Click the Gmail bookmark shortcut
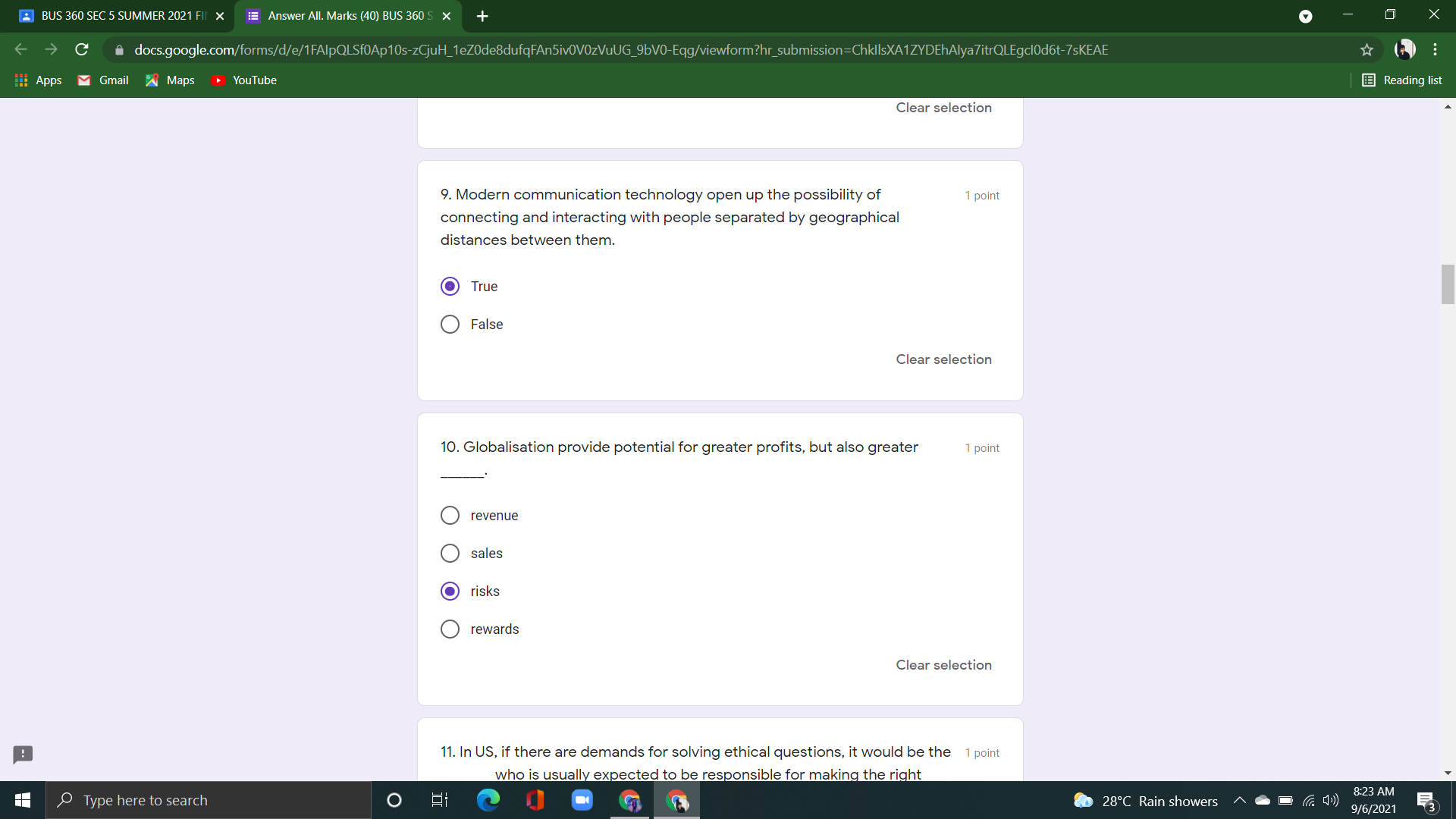This screenshot has width=1456, height=819. pyautogui.click(x=102, y=80)
